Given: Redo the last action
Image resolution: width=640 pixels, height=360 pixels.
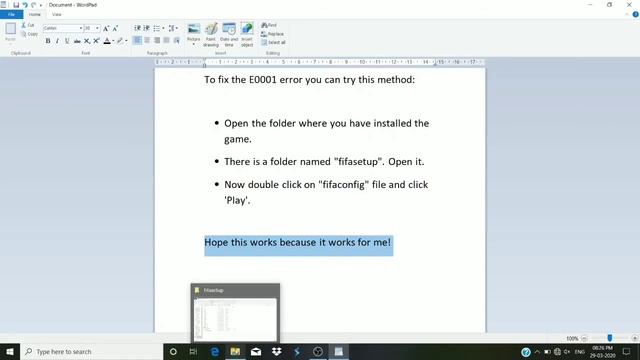Looking at the screenshot, I should tap(33, 5).
